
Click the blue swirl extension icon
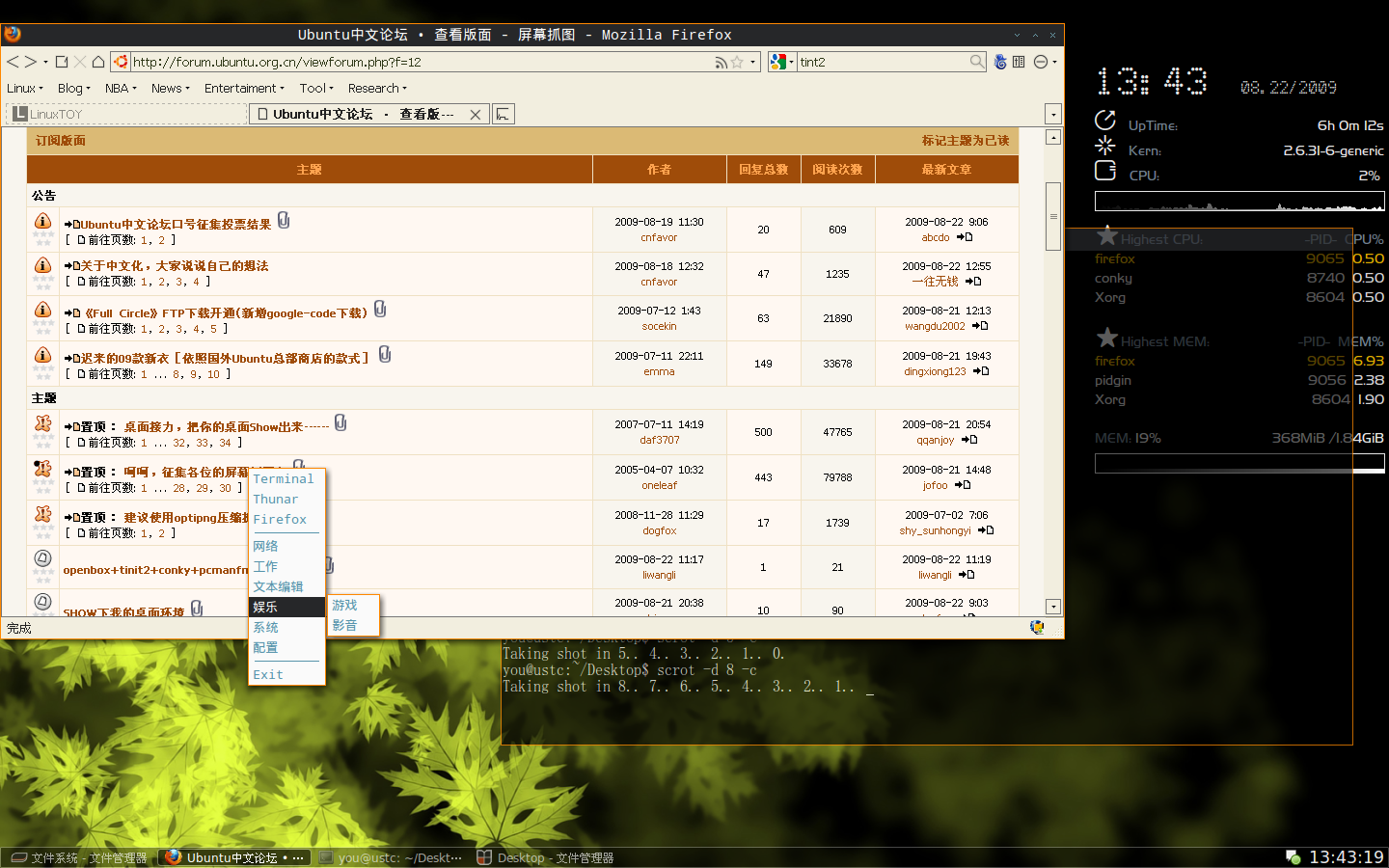1000,62
